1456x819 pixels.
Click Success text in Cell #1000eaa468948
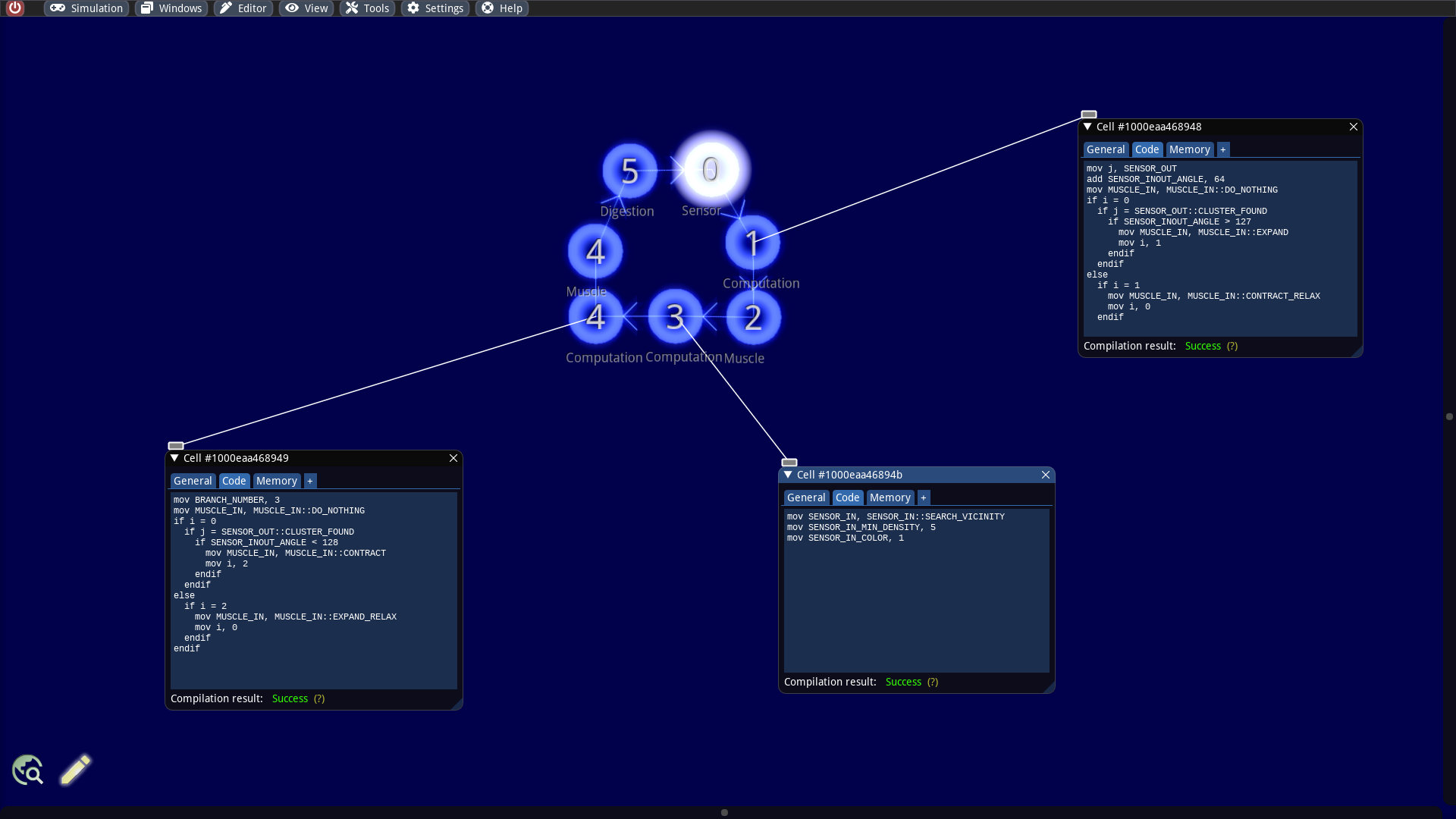pyautogui.click(x=1203, y=346)
